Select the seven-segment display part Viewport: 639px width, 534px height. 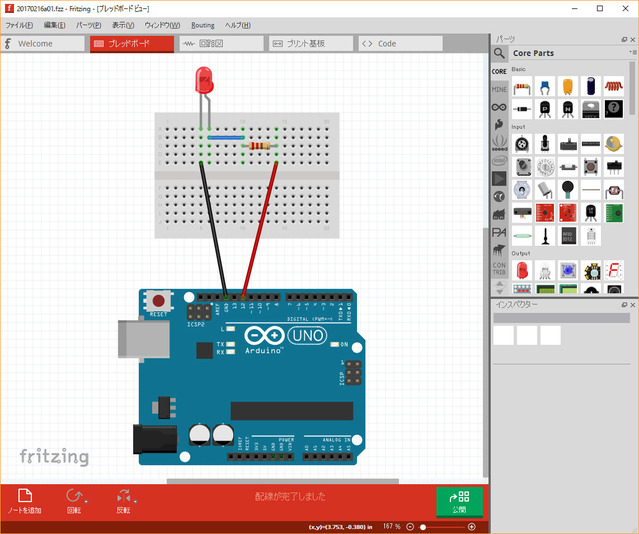tap(614, 270)
